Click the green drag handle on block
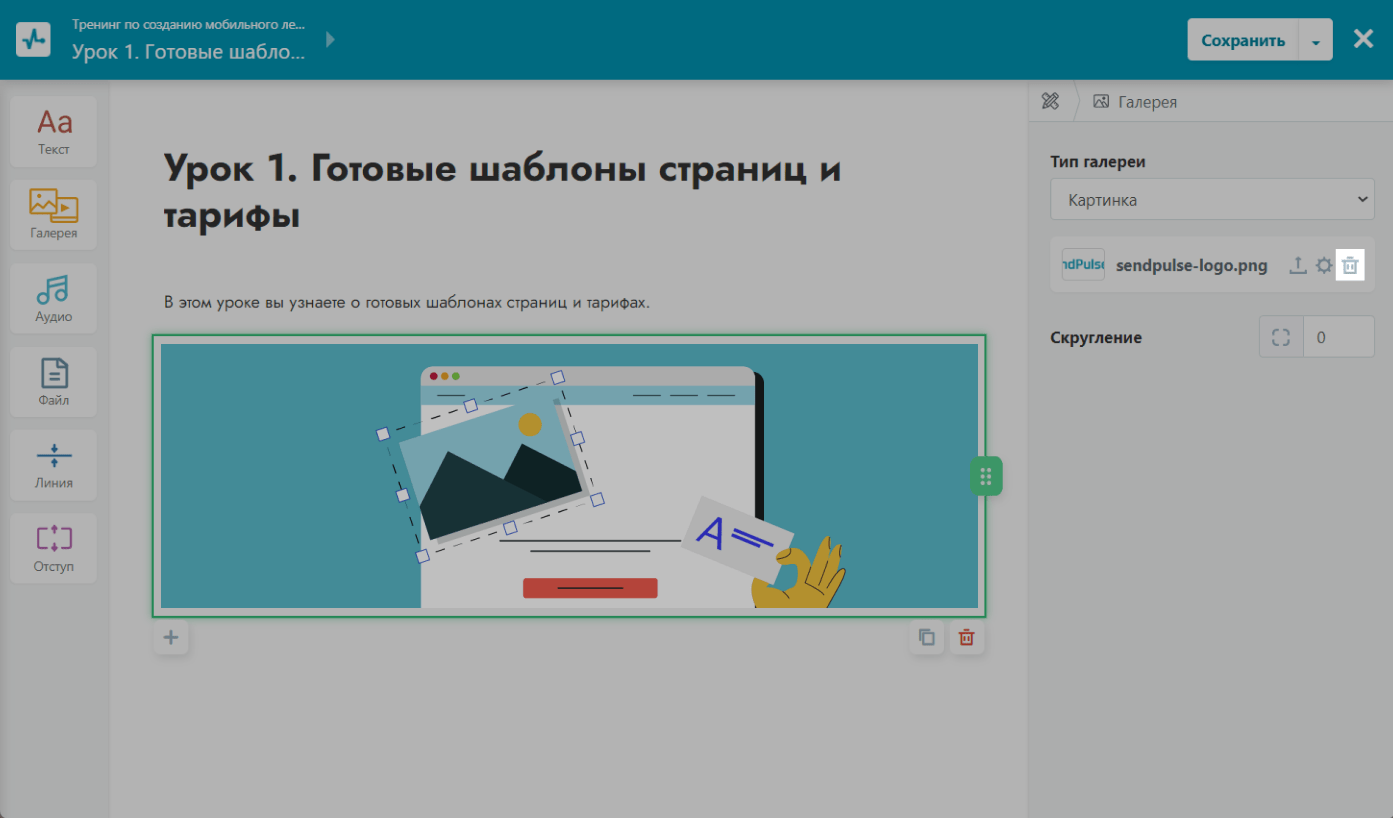Screen dimensions: 1393x818 coord(985,476)
